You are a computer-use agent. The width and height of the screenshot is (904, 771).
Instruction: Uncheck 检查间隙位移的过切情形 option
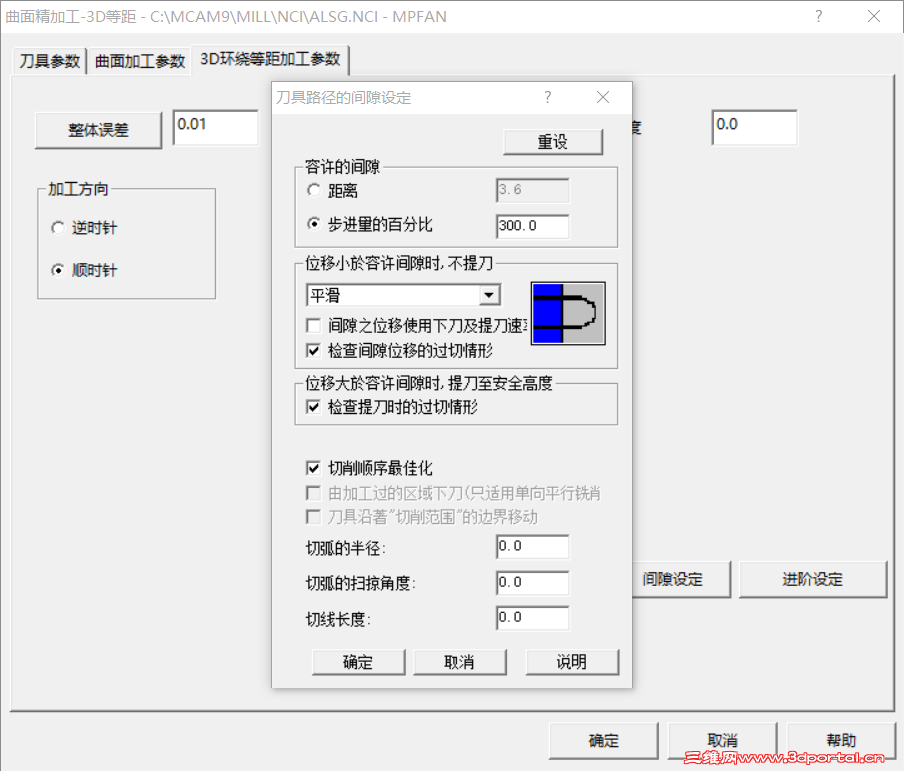pyautogui.click(x=314, y=350)
